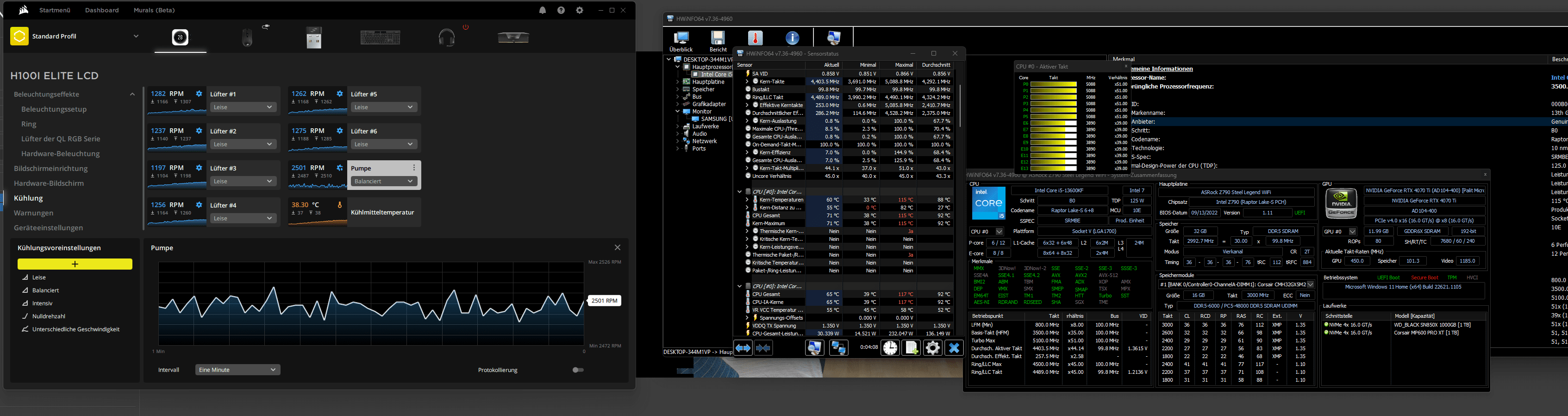Click the blue X close-sensors icon in Sensorstatus toolbar

pos(954,348)
